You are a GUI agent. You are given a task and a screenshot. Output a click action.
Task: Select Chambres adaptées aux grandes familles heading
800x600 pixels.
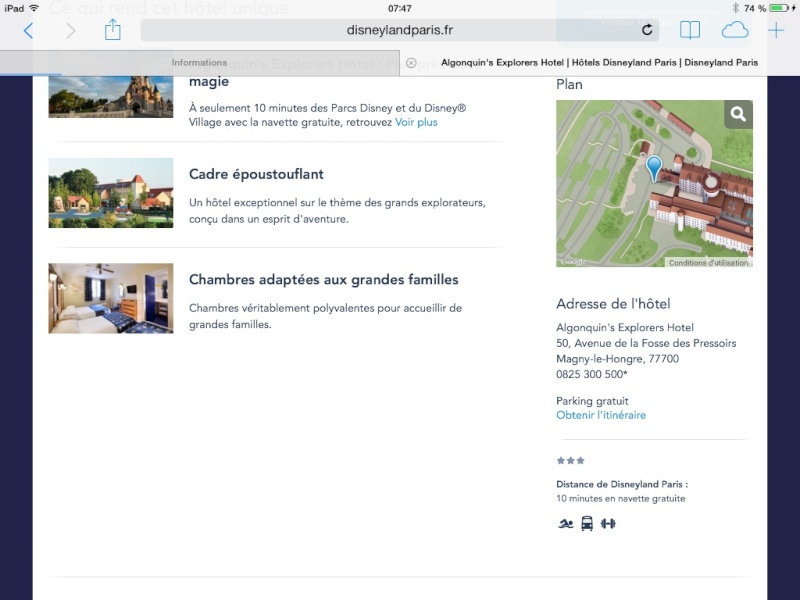coord(323,280)
